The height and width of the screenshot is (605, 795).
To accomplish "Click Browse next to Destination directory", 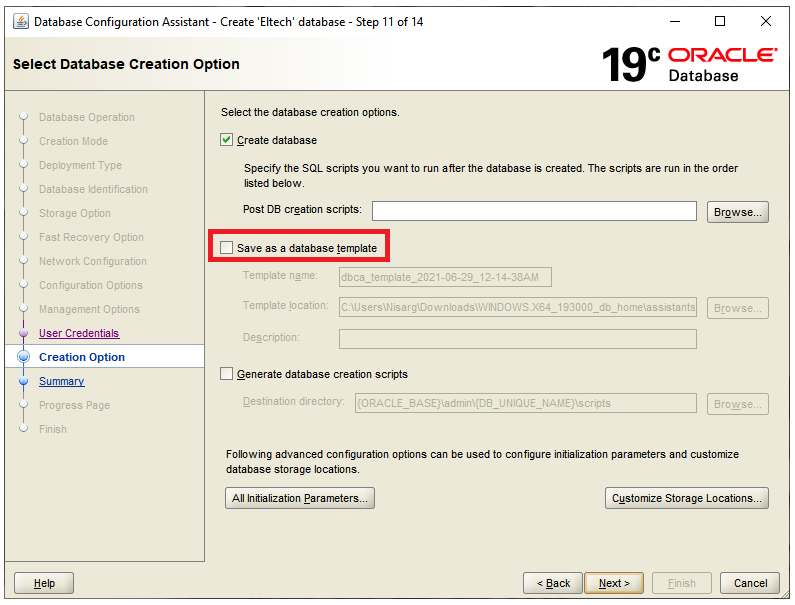I will coord(738,404).
